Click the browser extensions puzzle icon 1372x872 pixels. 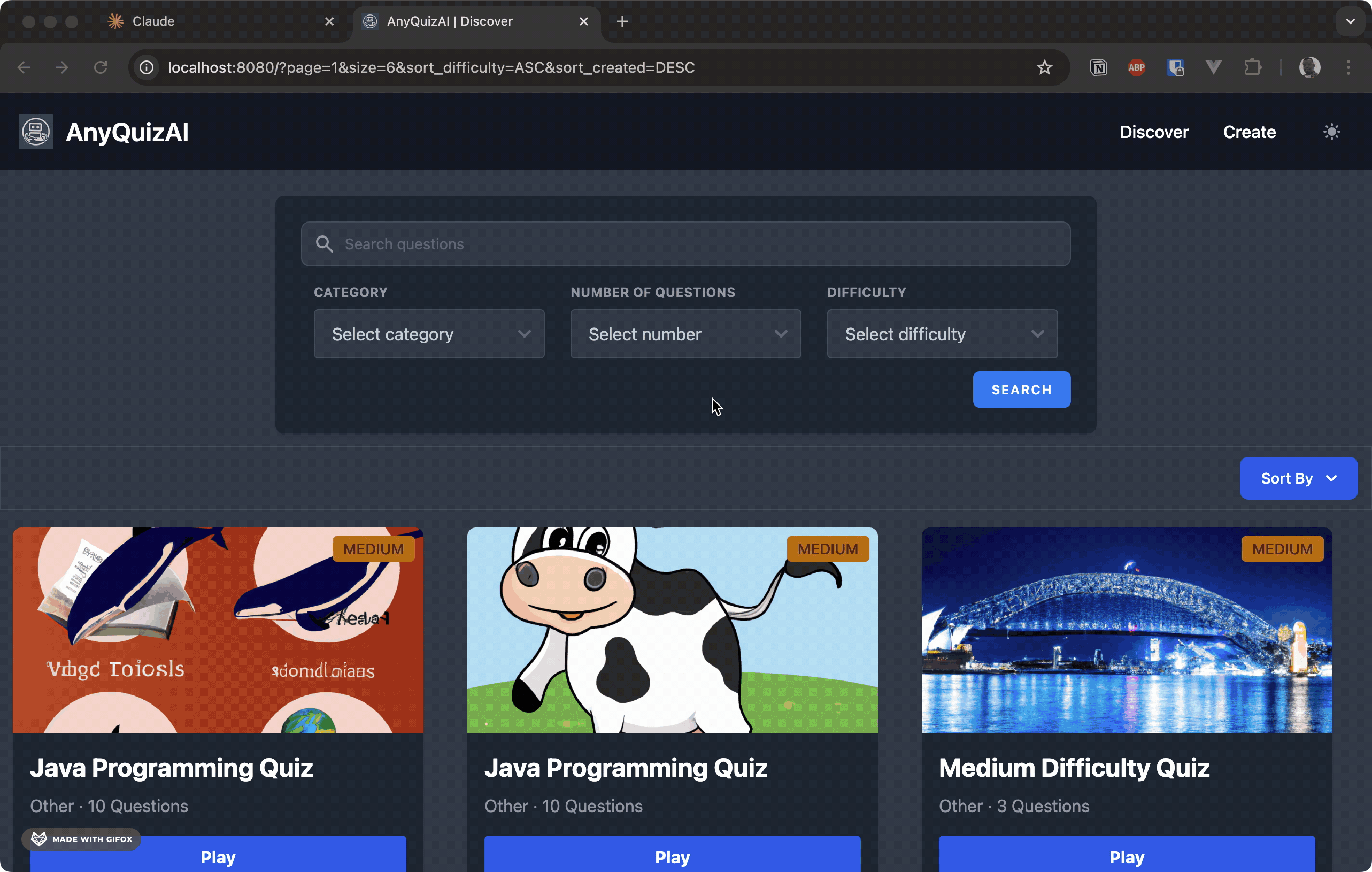(1253, 67)
